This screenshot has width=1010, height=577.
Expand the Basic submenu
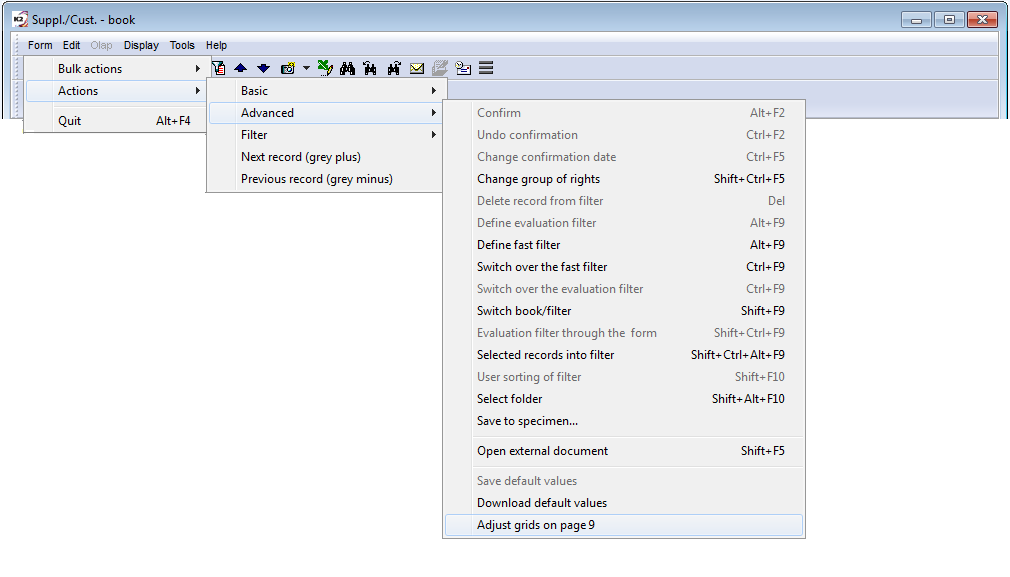pyautogui.click(x=325, y=91)
